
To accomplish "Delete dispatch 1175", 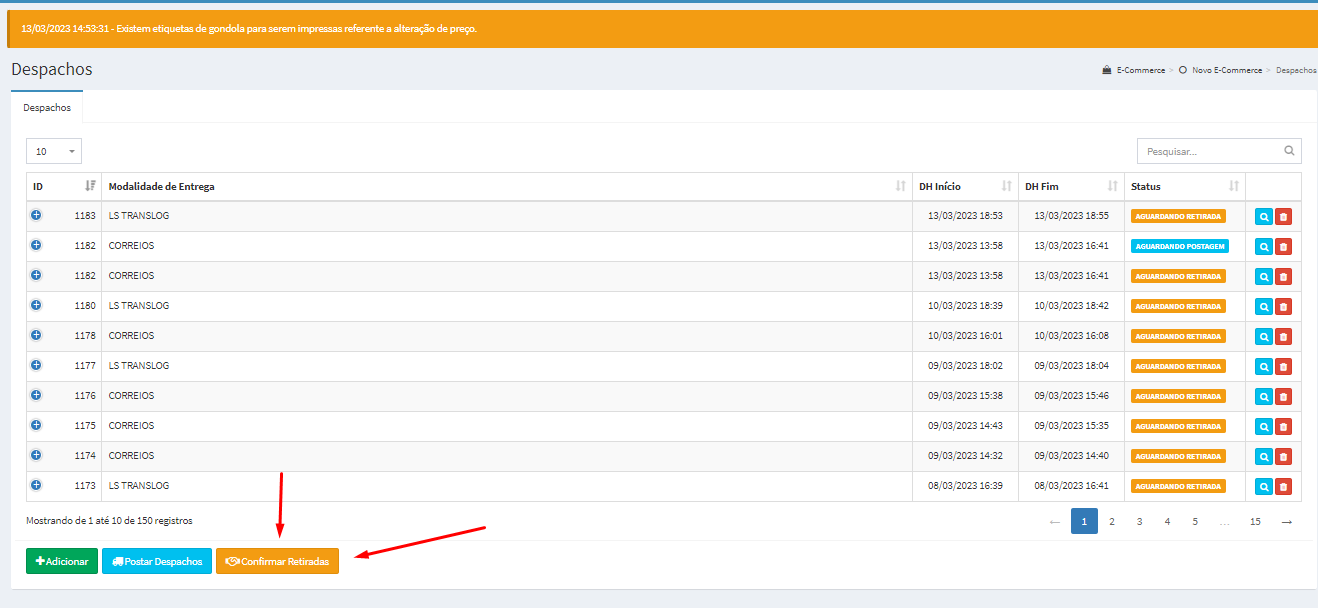I will coord(1283,427).
